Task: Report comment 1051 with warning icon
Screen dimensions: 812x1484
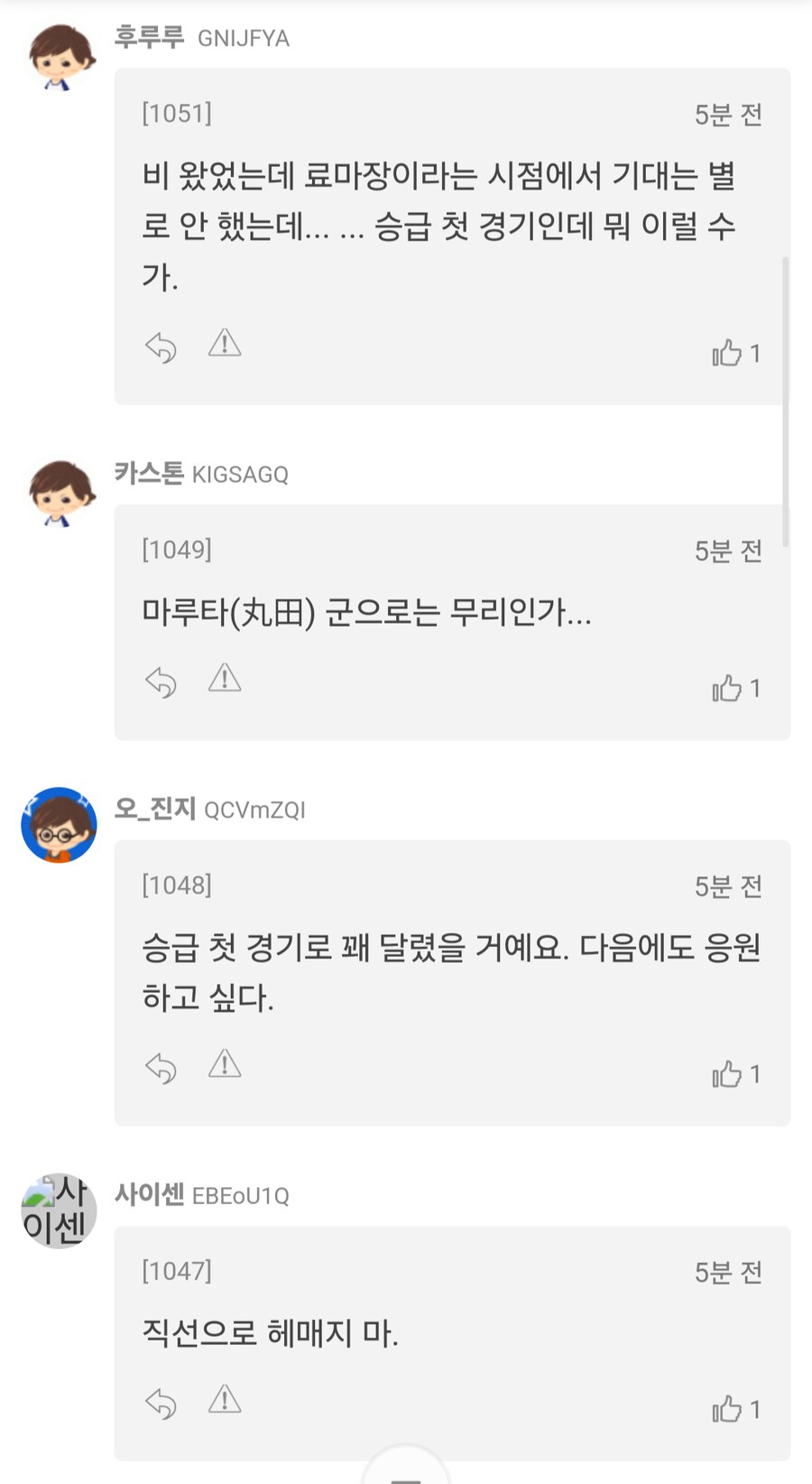Action: 225,344
